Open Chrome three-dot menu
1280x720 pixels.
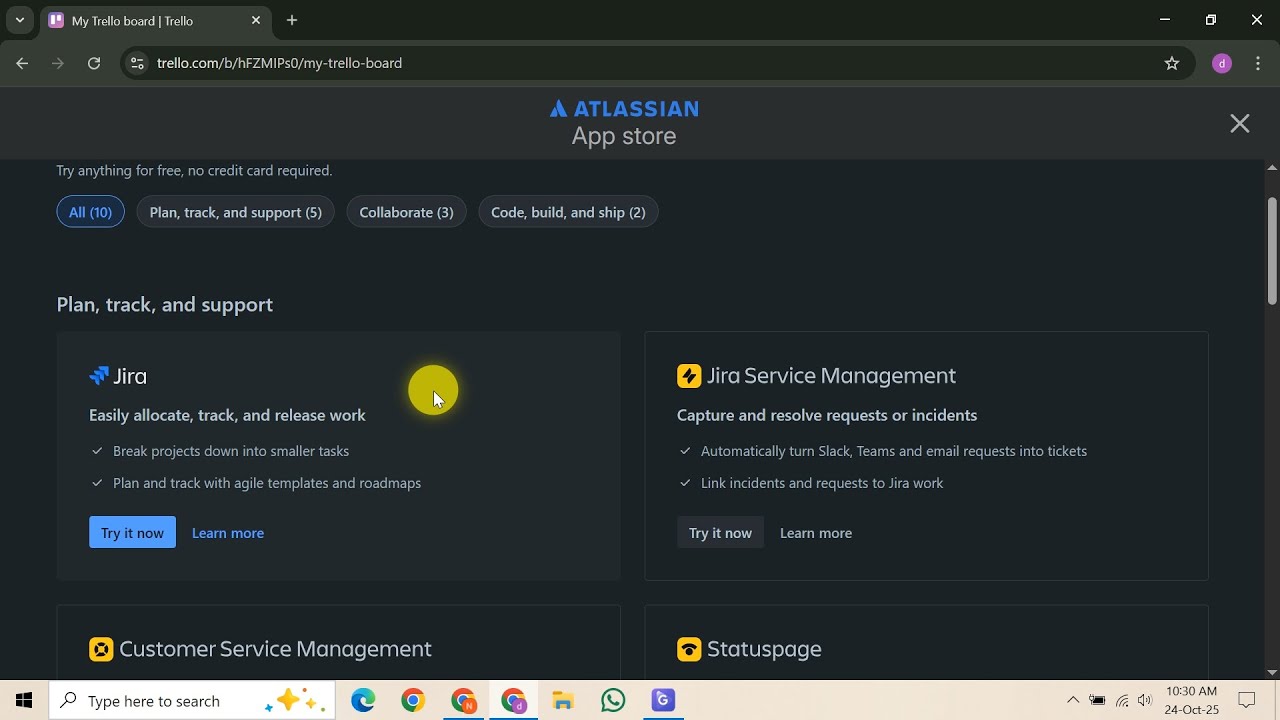pos(1258,63)
